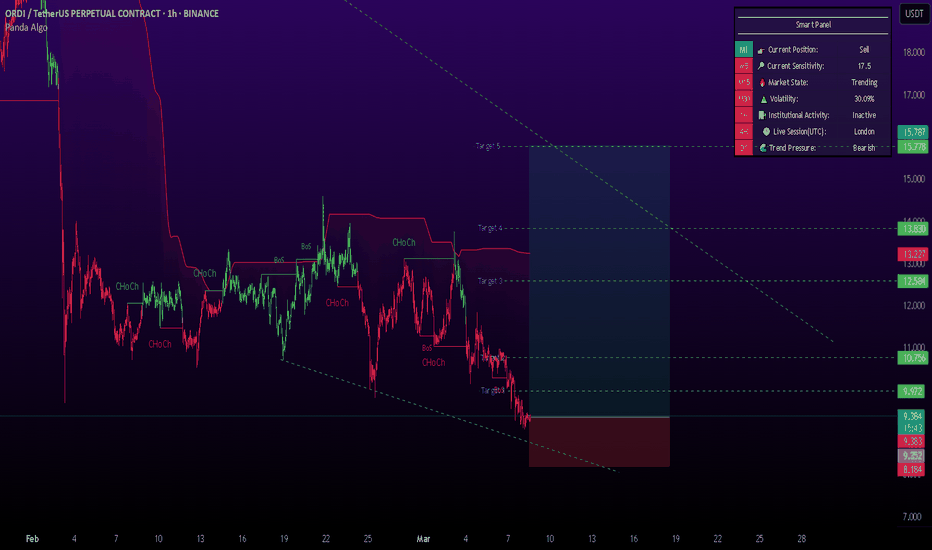Click the 7.000 price axis label
The image size is (932, 550).
tap(912, 517)
